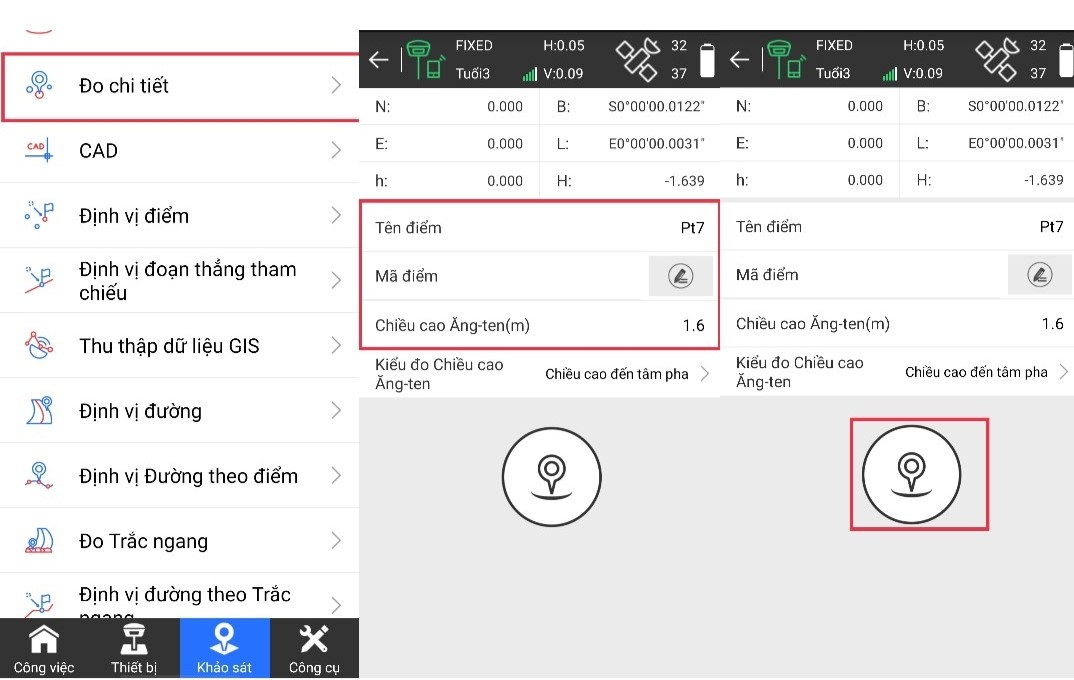Choose the Định vị đường road icon
Image resolution: width=1074 pixels, height=680 pixels.
point(38,411)
